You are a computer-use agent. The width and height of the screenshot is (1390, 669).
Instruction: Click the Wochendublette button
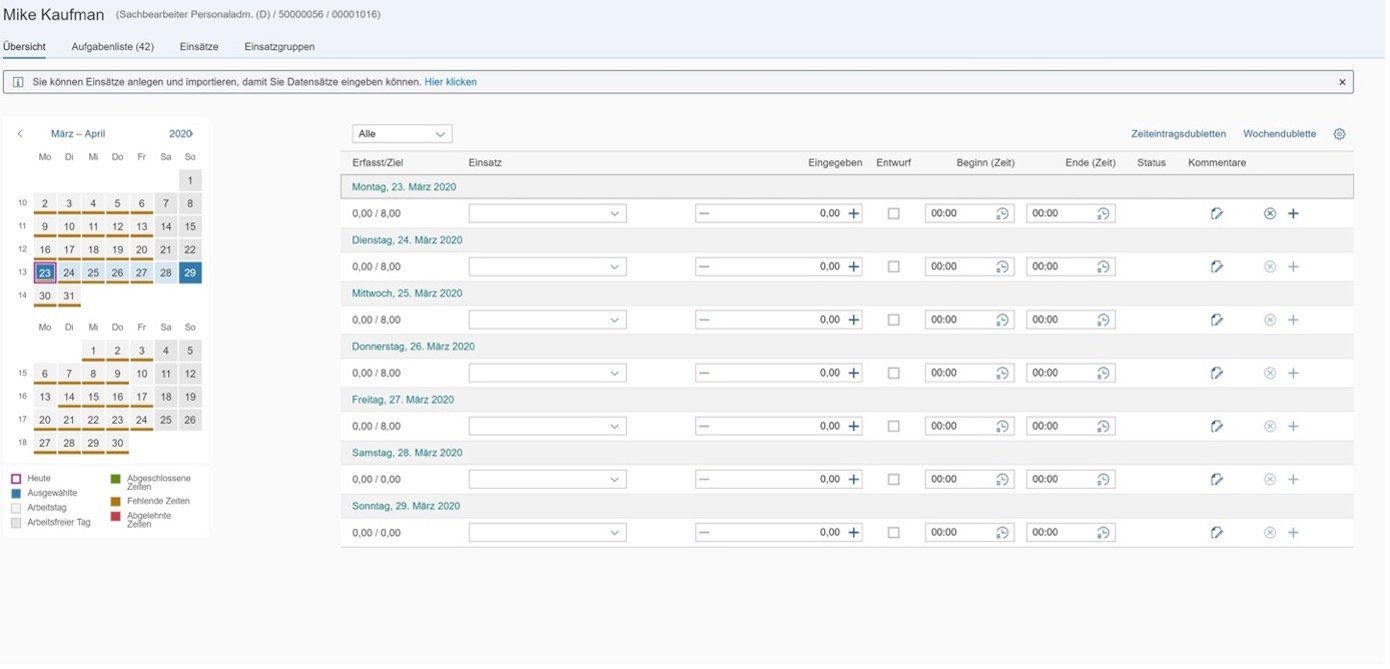click(1279, 134)
